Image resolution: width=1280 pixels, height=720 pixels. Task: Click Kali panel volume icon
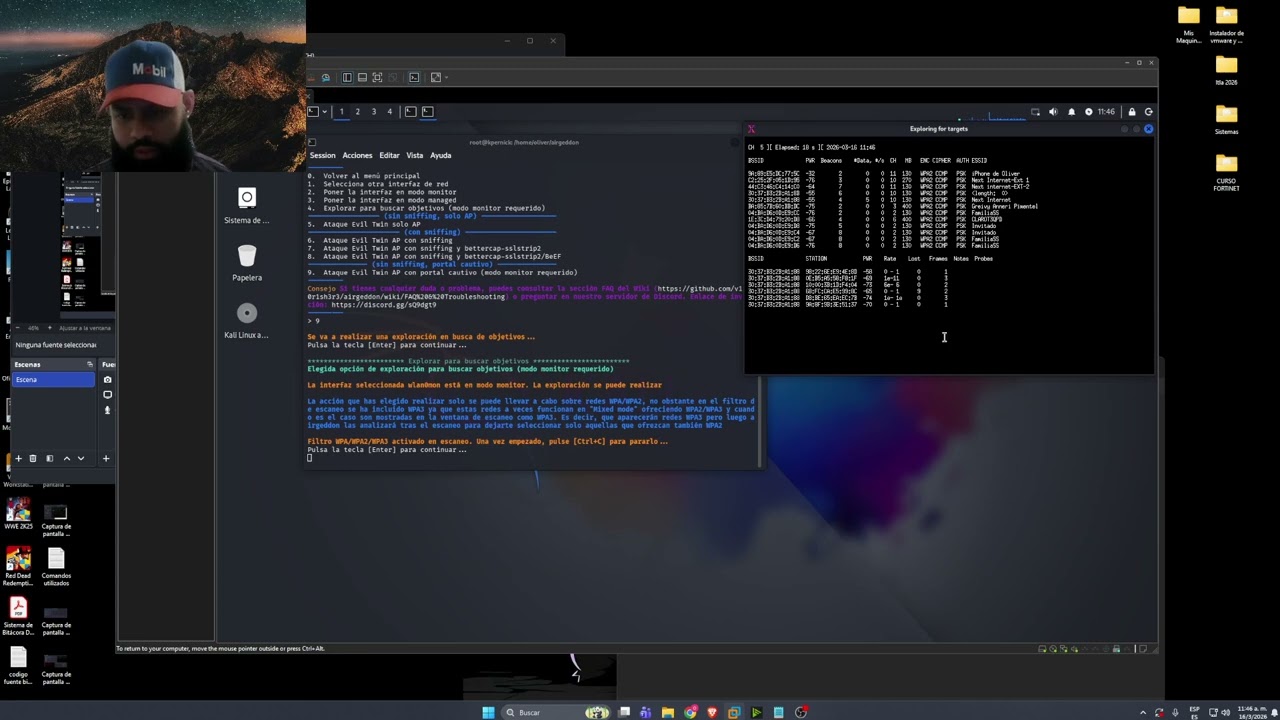[1052, 112]
